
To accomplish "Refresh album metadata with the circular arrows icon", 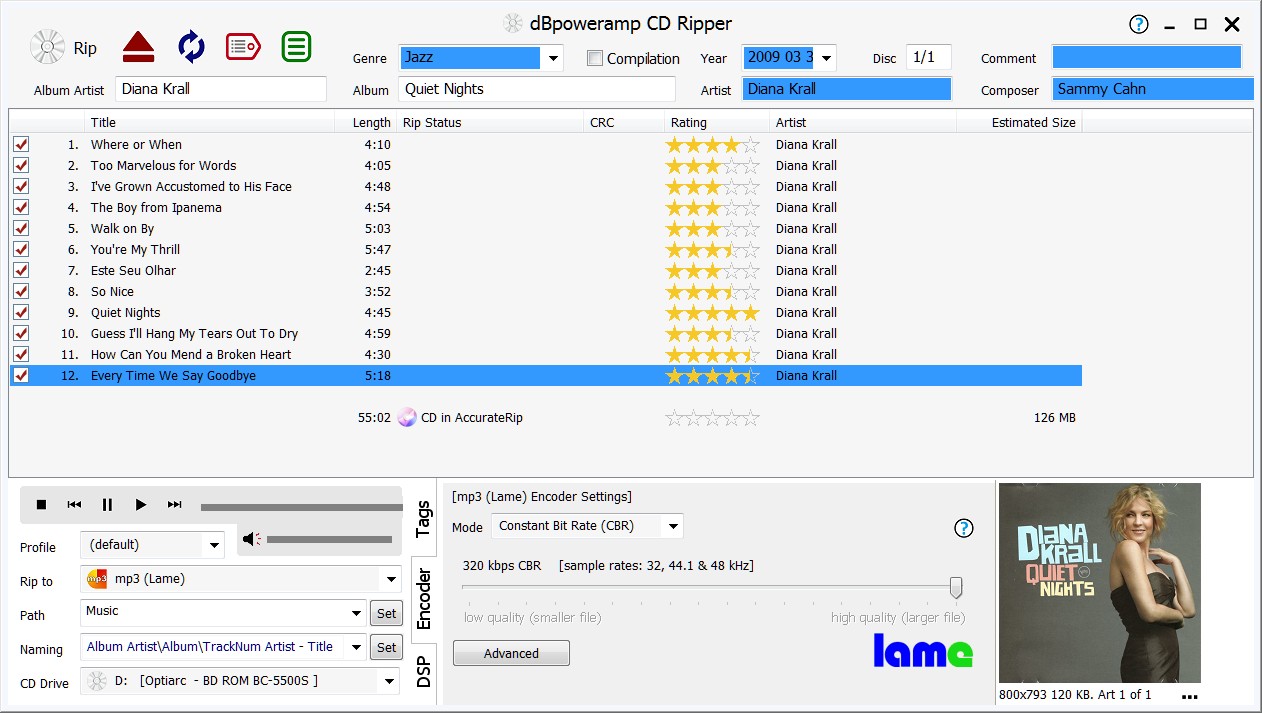I will pyautogui.click(x=190, y=47).
